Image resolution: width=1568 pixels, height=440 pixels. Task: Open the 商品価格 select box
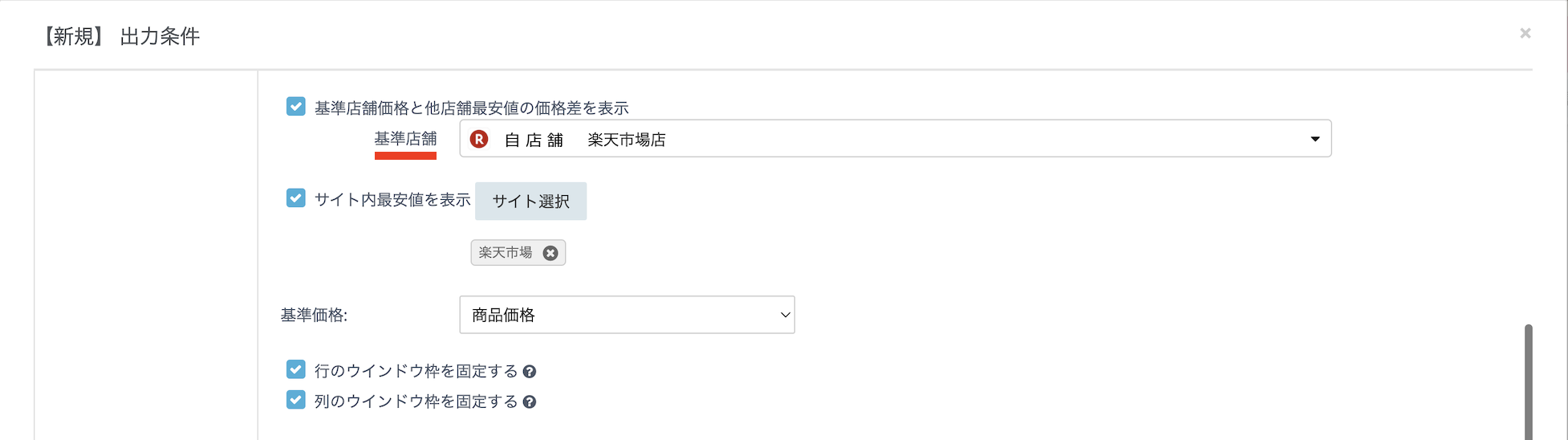point(626,315)
